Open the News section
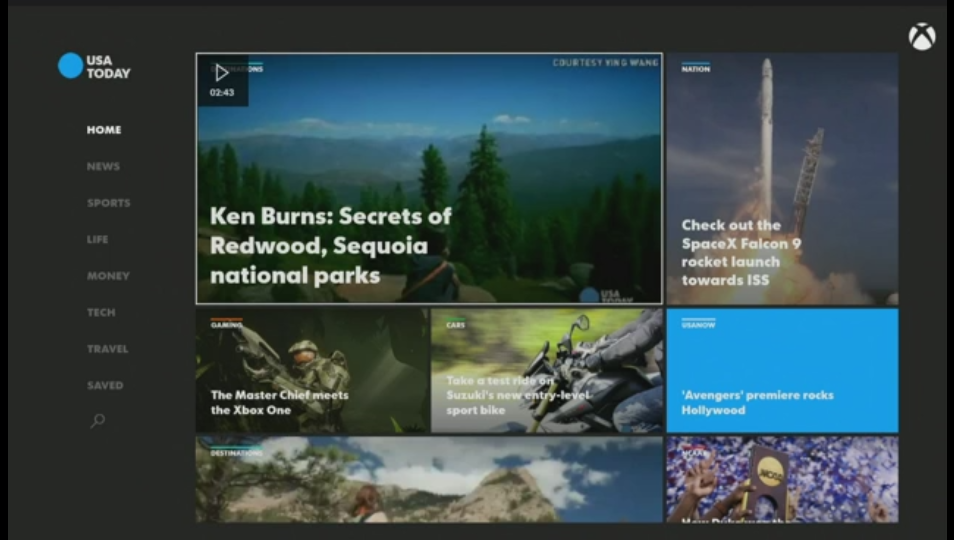The height and width of the screenshot is (540, 954). click(103, 167)
